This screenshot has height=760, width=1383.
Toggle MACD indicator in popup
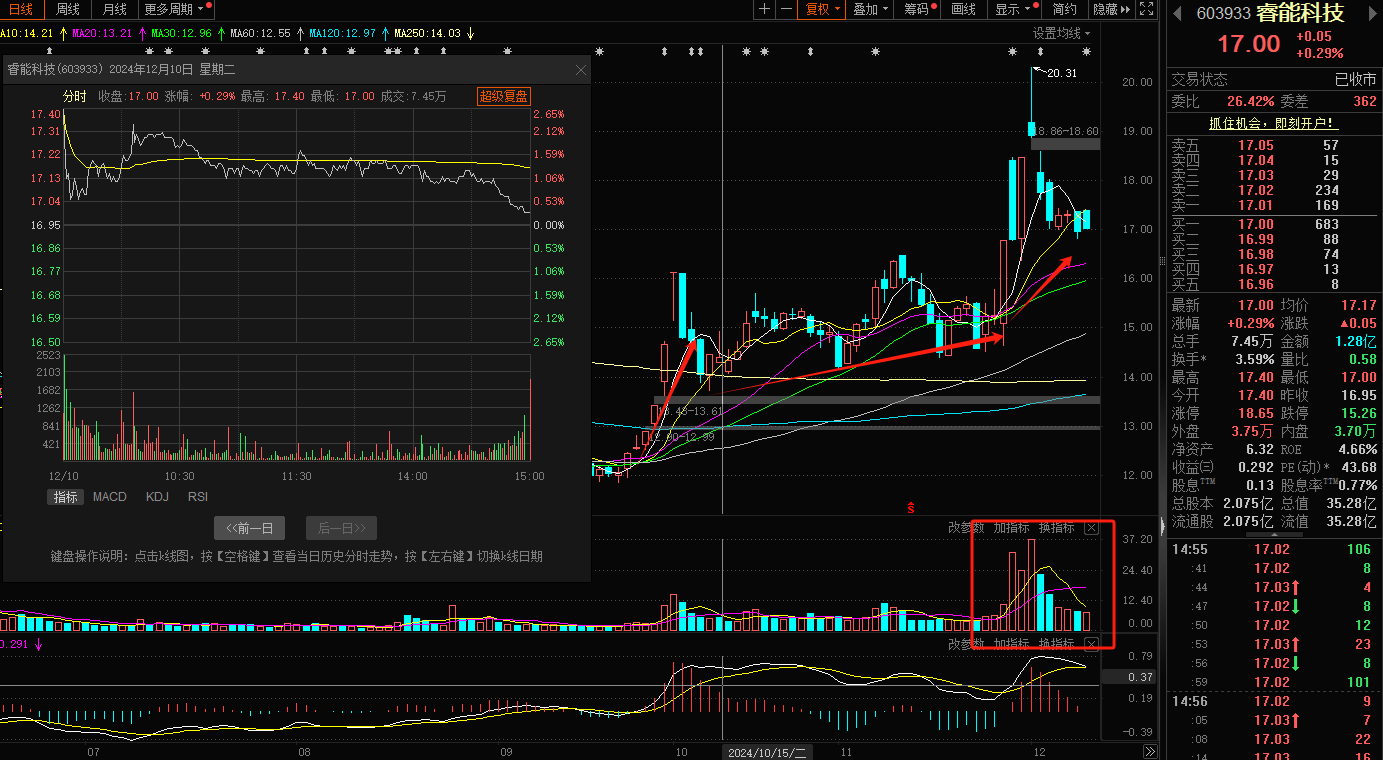click(x=110, y=497)
